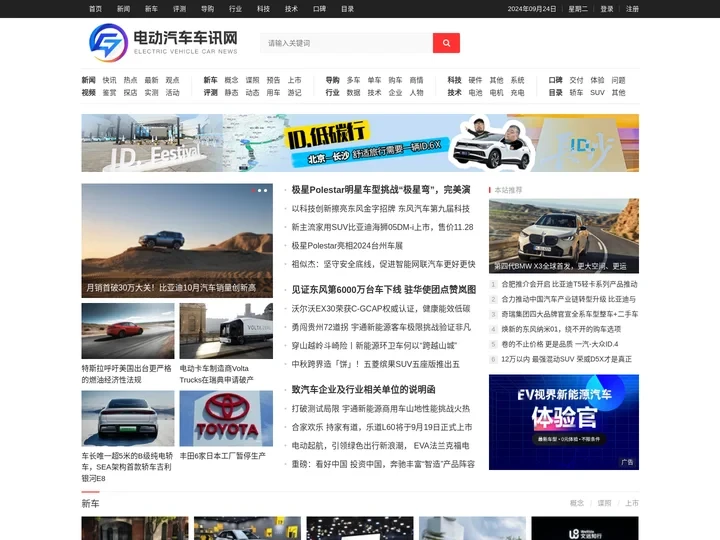
Task: Open headline 极星Polestar明星车型挑战"极星弯"
Action: pos(381,190)
